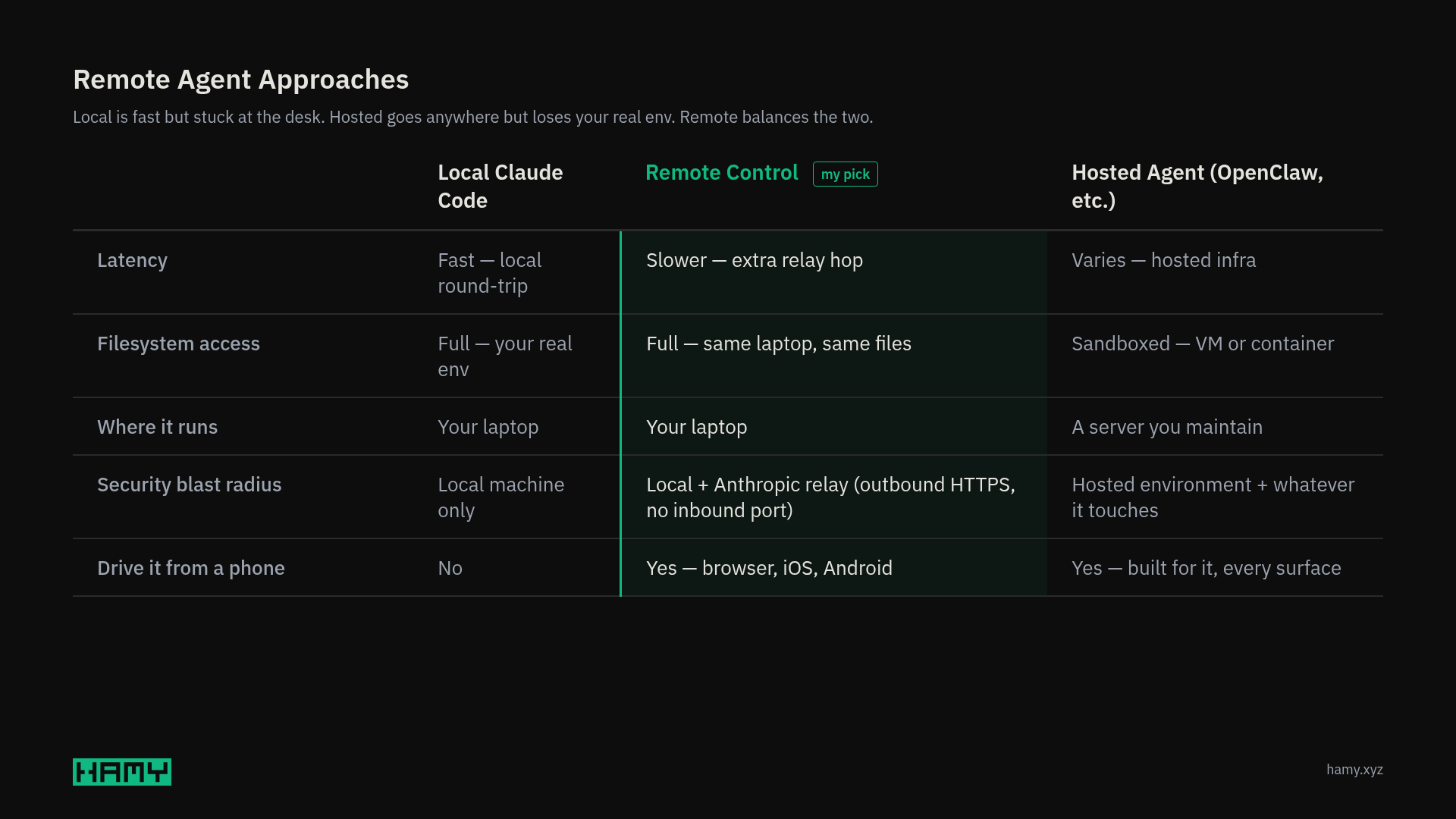Click cell "Hosted environment + whatever it touches"
1456x819 pixels.
pos(1213,497)
